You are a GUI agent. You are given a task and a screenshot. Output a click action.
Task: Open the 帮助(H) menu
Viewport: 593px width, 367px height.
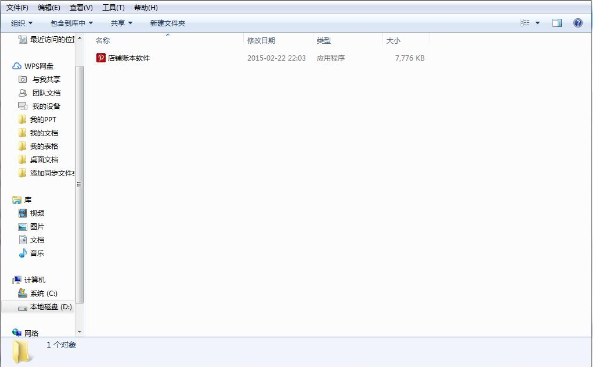[146, 8]
